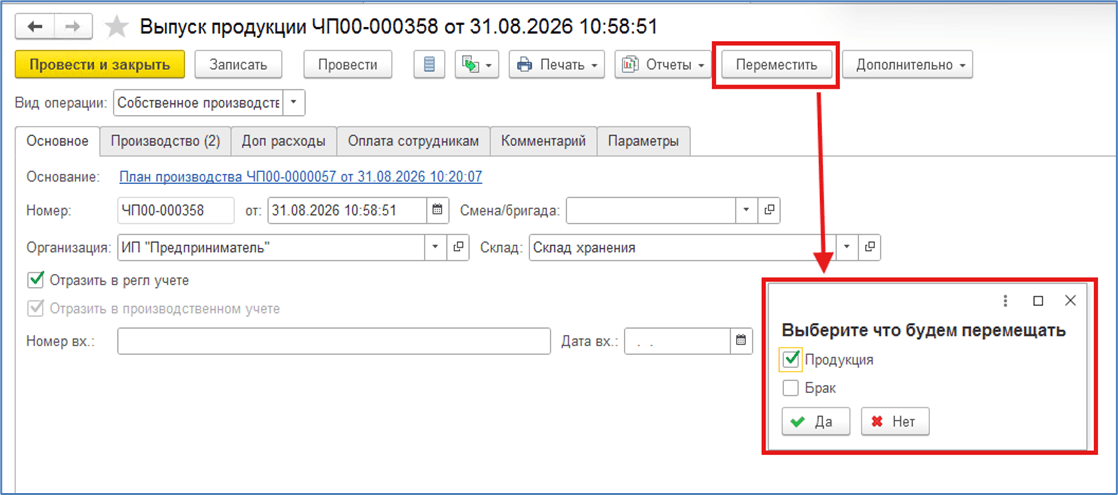Add document to favorites with star icon
Screen dimensions: 1118x495
pos(116,26)
